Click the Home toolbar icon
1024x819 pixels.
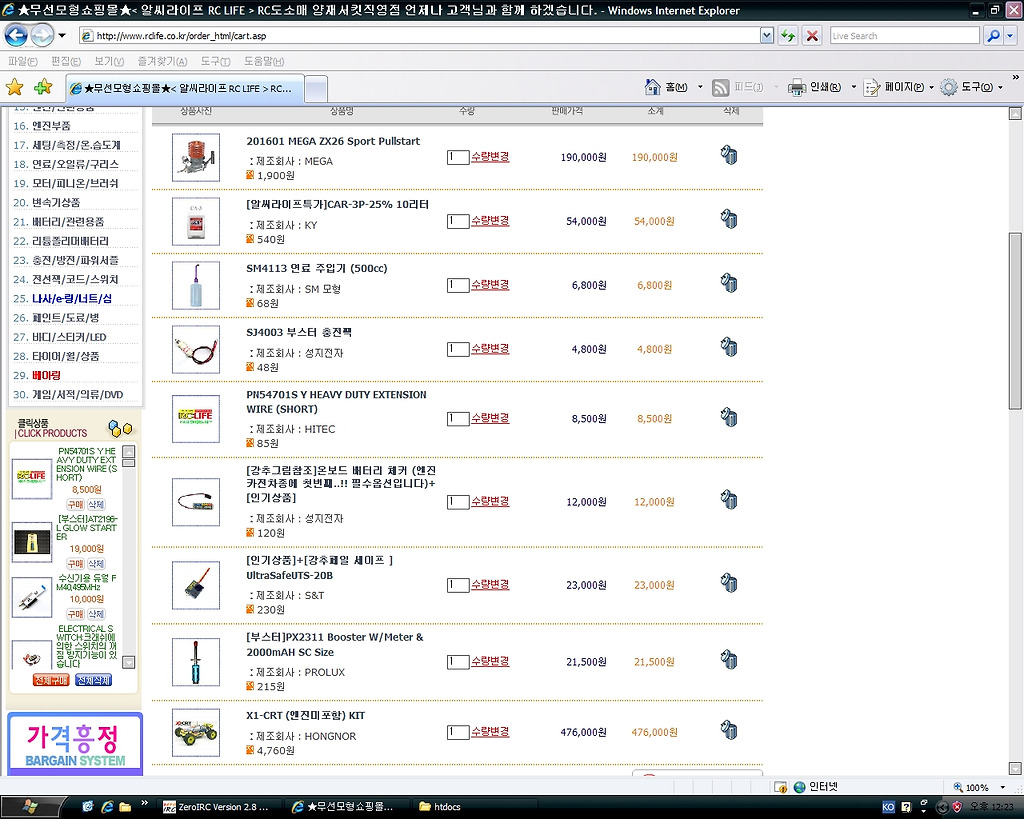click(x=653, y=87)
